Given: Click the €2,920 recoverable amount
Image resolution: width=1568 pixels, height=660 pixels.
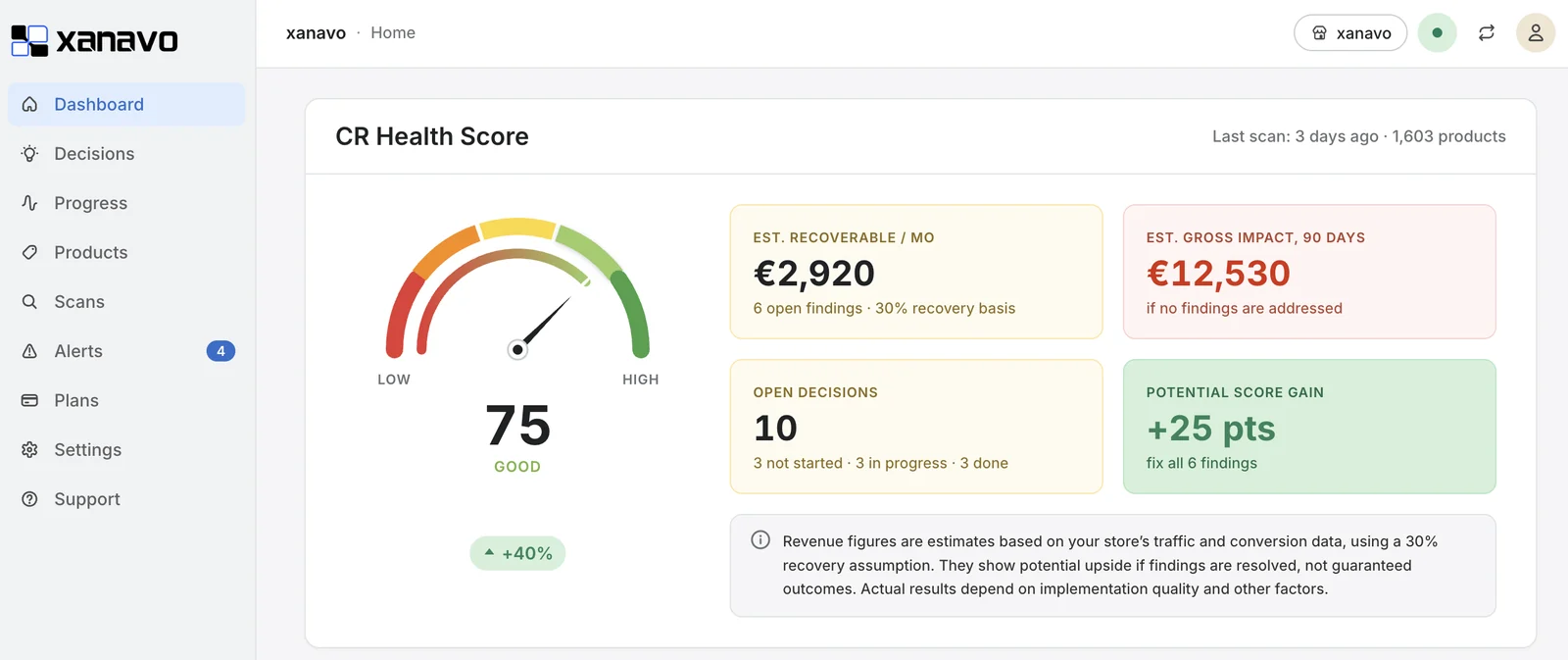Looking at the screenshot, I should tap(814, 273).
